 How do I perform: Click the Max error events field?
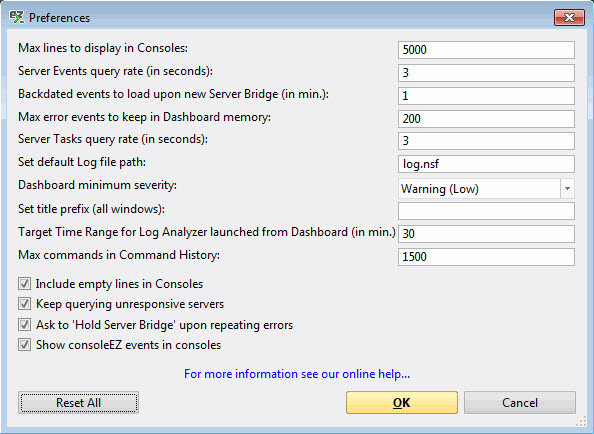[x=486, y=119]
